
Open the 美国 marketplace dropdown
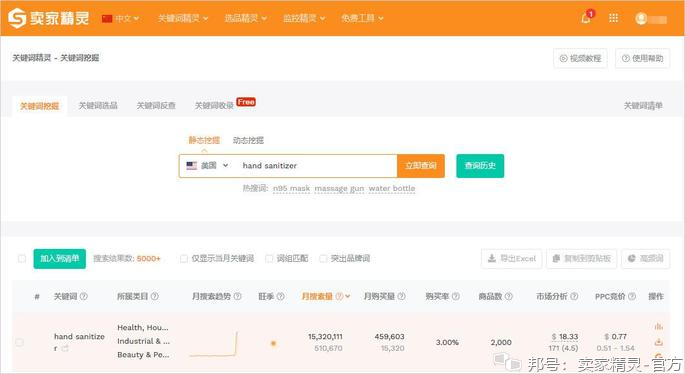(x=207, y=166)
